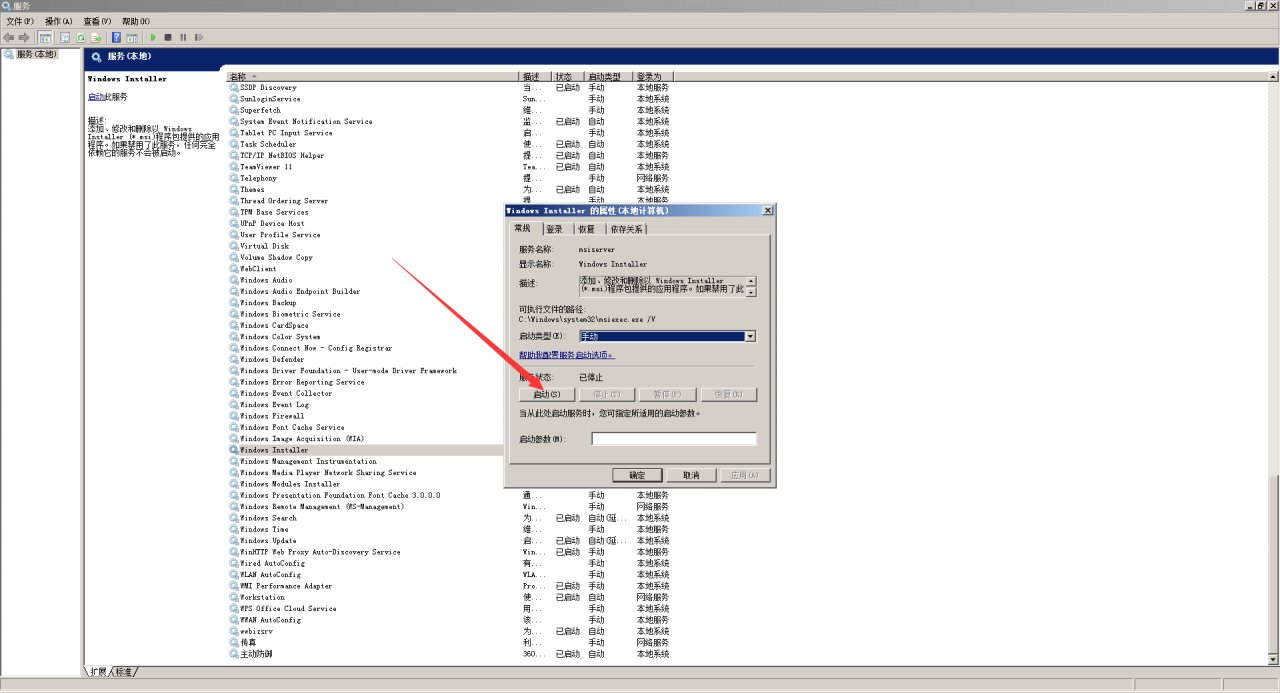Open the 操作(A) menu
The image size is (1280, 693).
58,21
